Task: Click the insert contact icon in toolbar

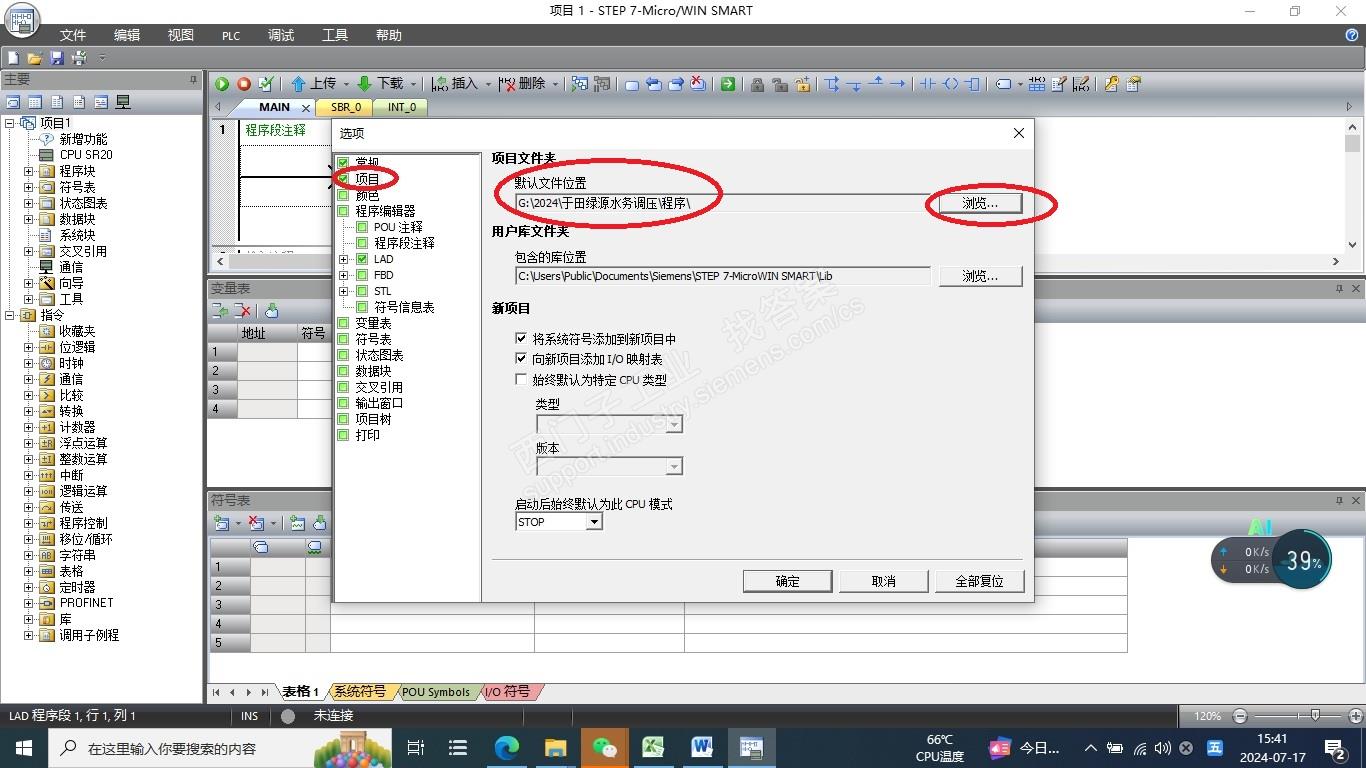Action: [927, 84]
